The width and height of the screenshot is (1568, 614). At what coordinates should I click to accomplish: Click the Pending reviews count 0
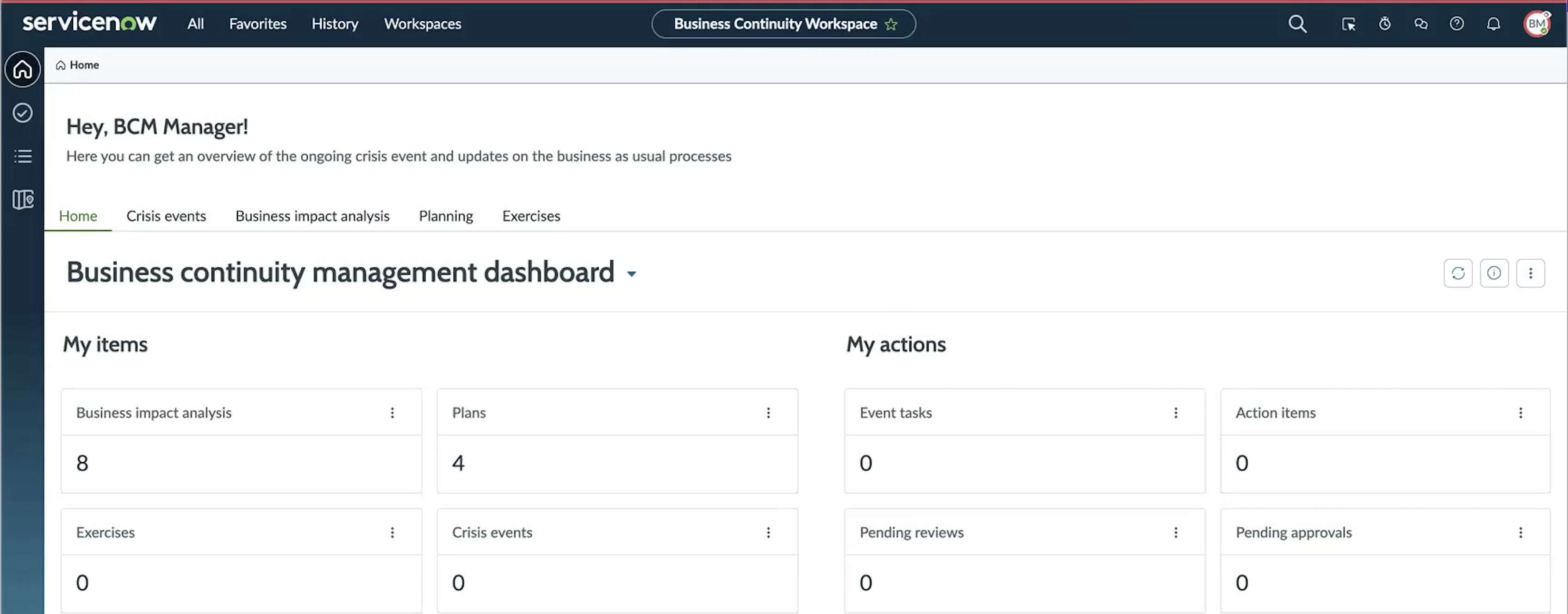click(x=865, y=583)
